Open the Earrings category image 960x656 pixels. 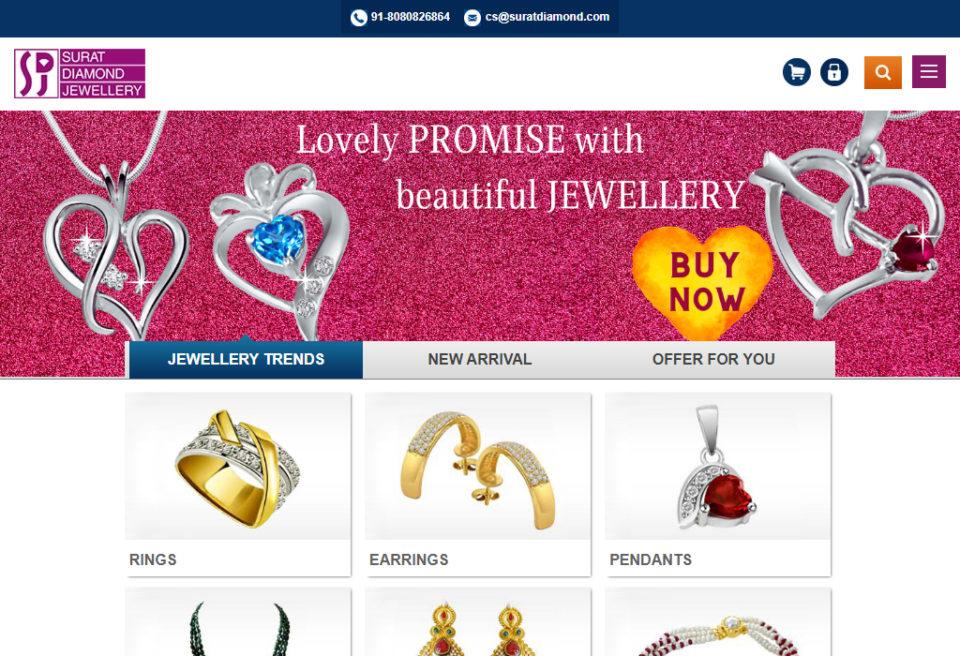478,467
